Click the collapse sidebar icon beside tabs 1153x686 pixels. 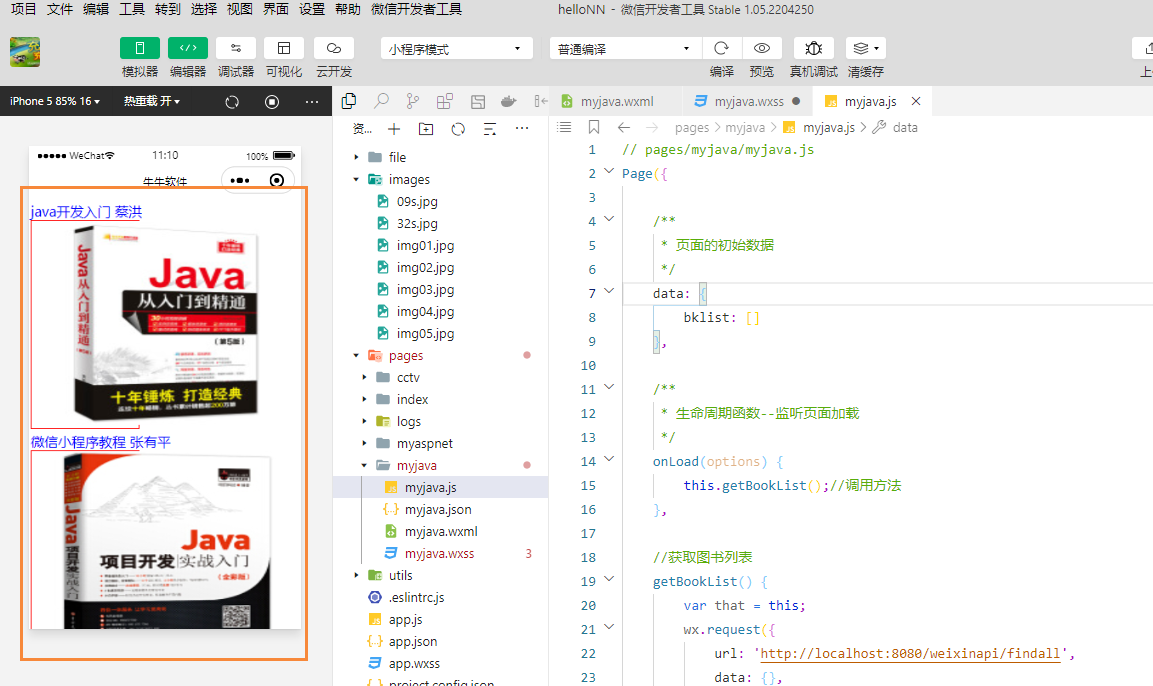pyautogui.click(x=540, y=101)
